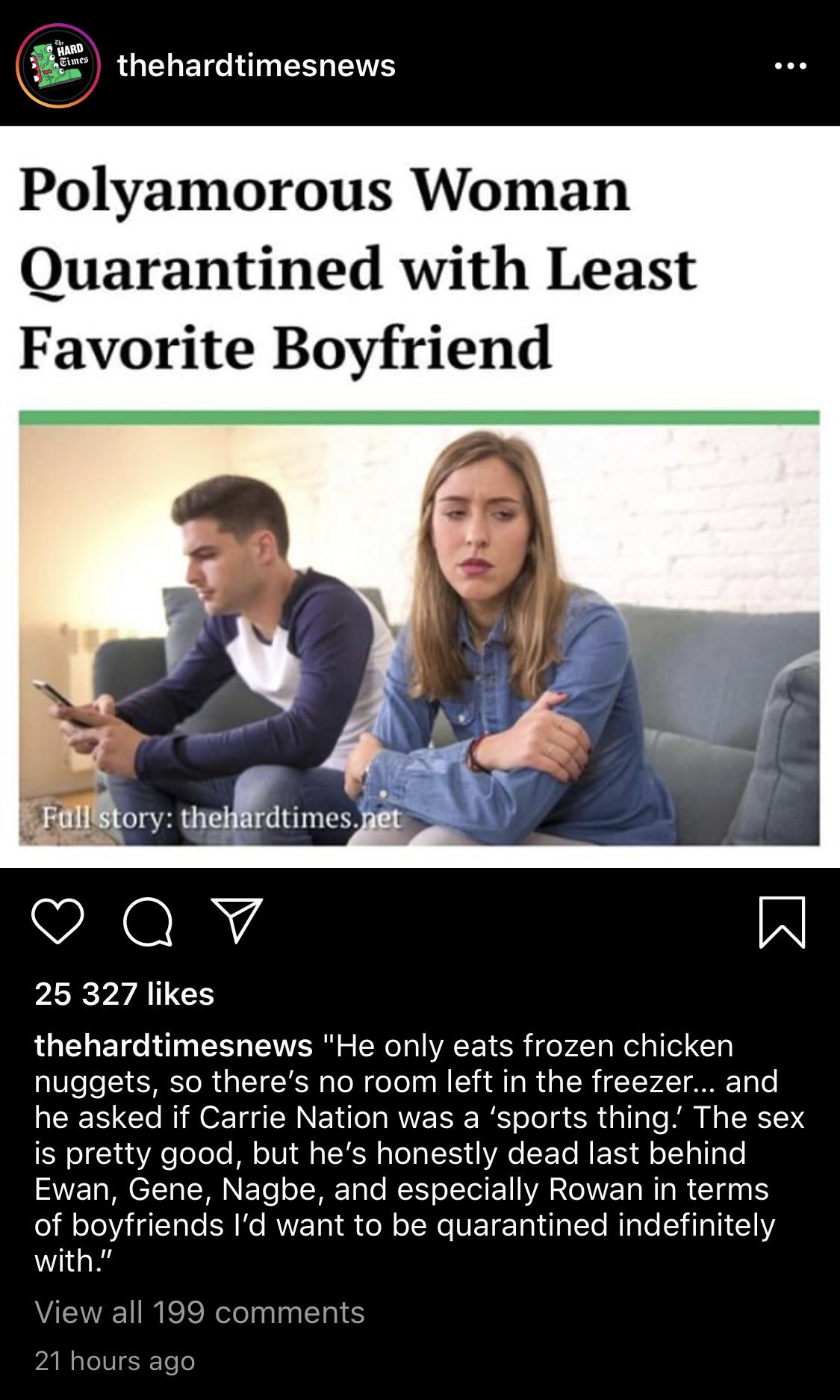Open View all 199 comments
The height and width of the screenshot is (1400, 840).
point(199,1312)
